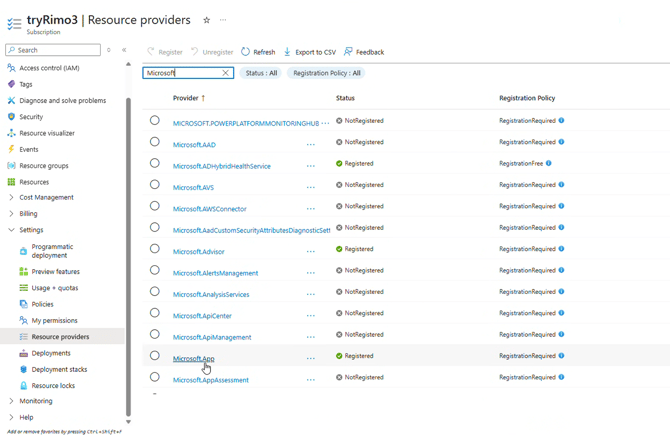Open Feedback from the toolbar
This screenshot has width=670, height=435.
364,52
